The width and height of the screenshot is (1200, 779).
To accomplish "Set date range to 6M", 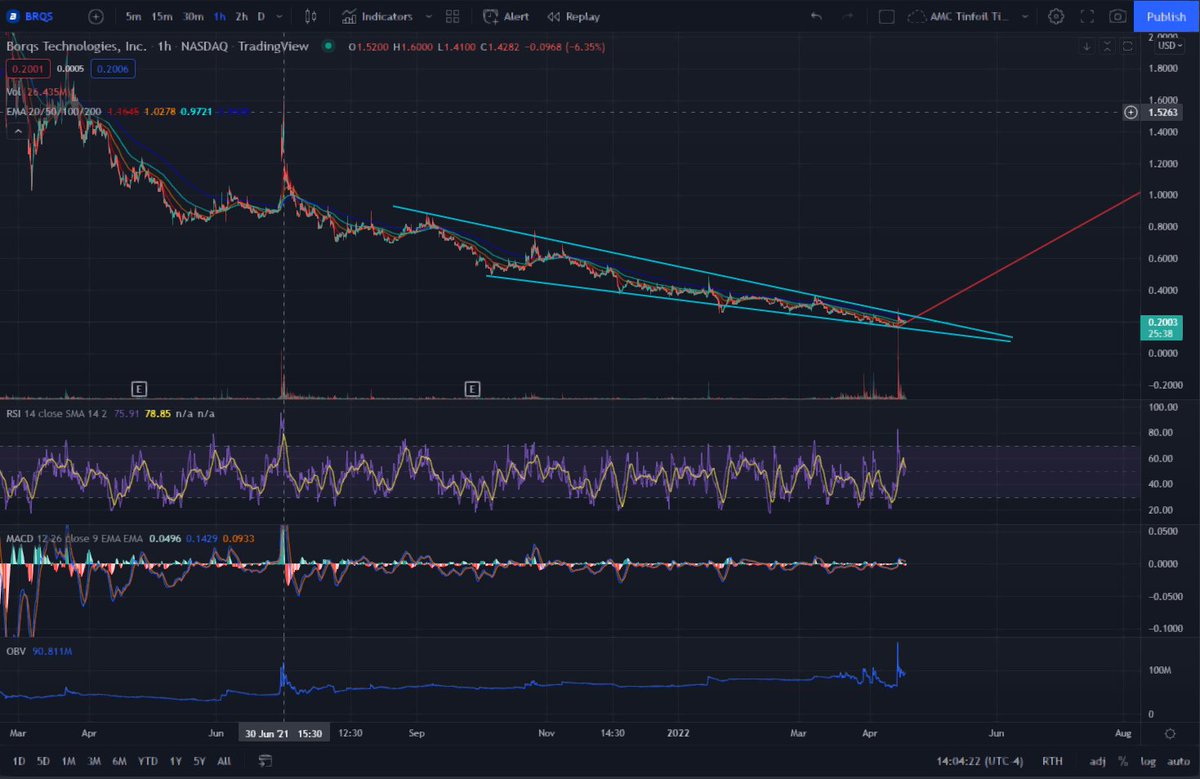I will coord(121,761).
